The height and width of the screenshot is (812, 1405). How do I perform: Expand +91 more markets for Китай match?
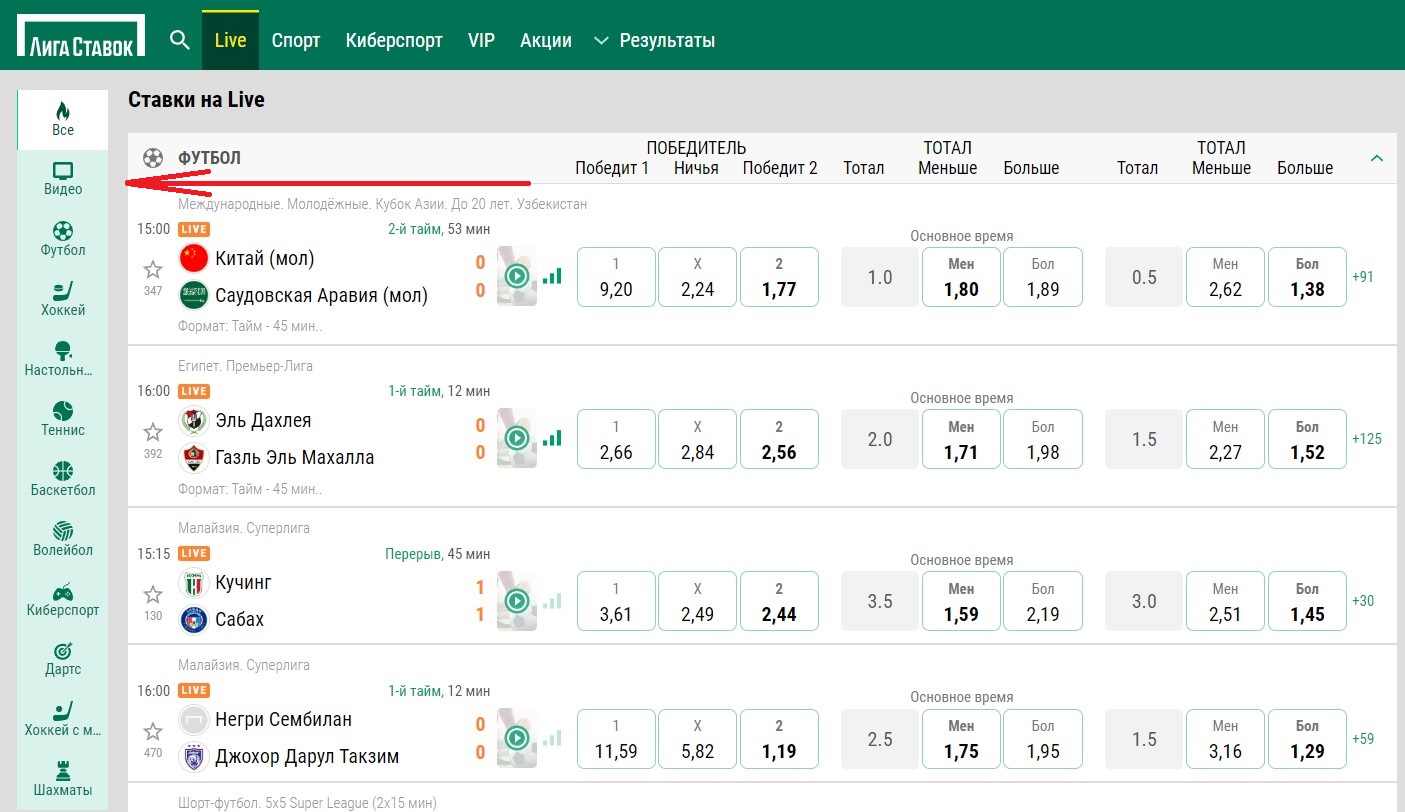click(1362, 277)
